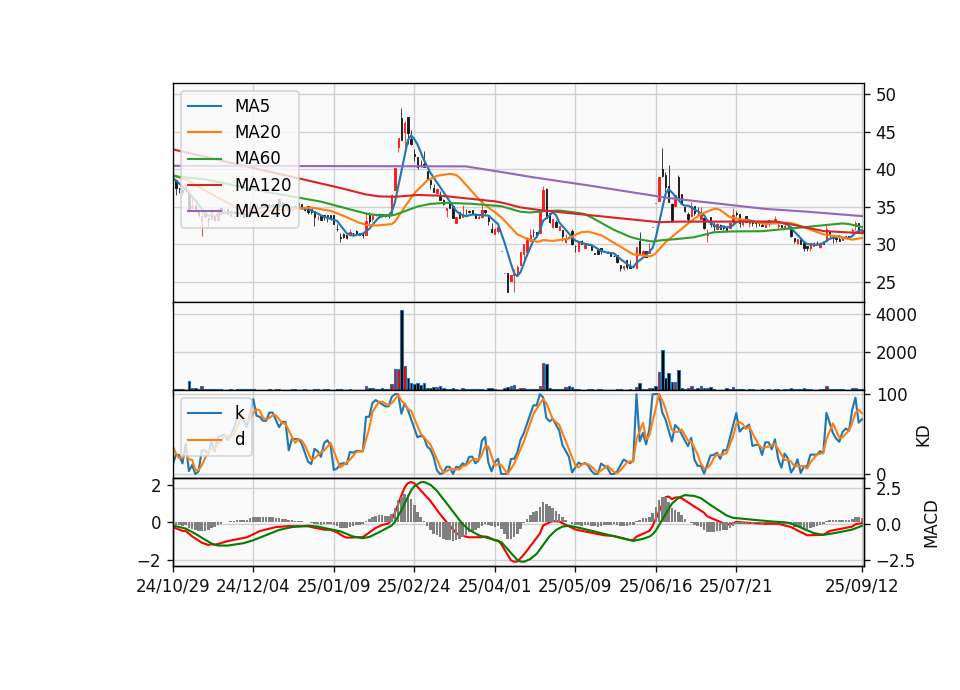Click the MA20 legend label
This screenshot has width=960, height=690.
click(x=257, y=132)
